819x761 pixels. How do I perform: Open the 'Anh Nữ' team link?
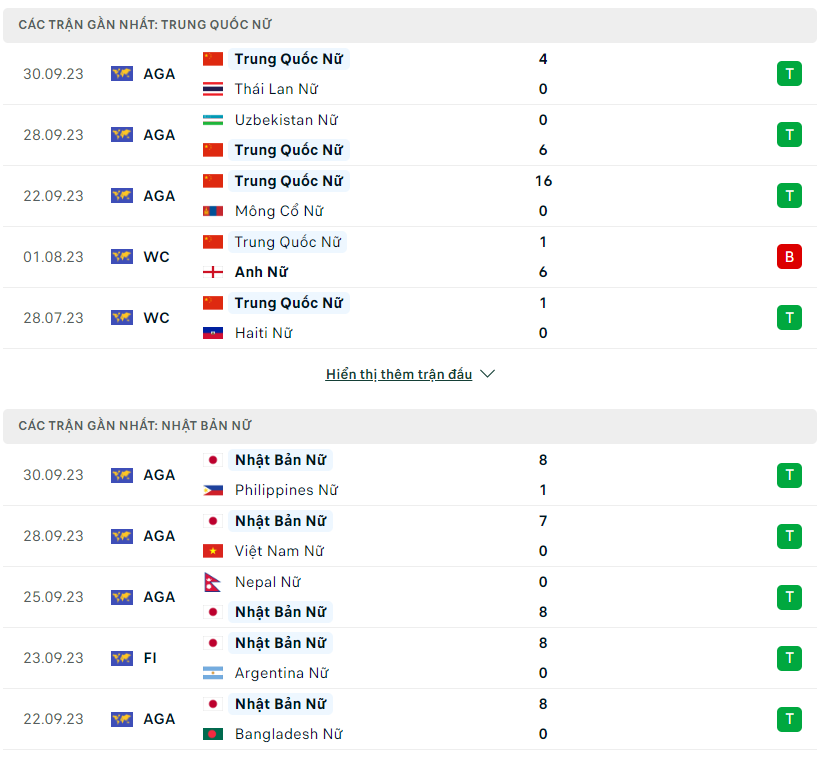[x=261, y=272]
